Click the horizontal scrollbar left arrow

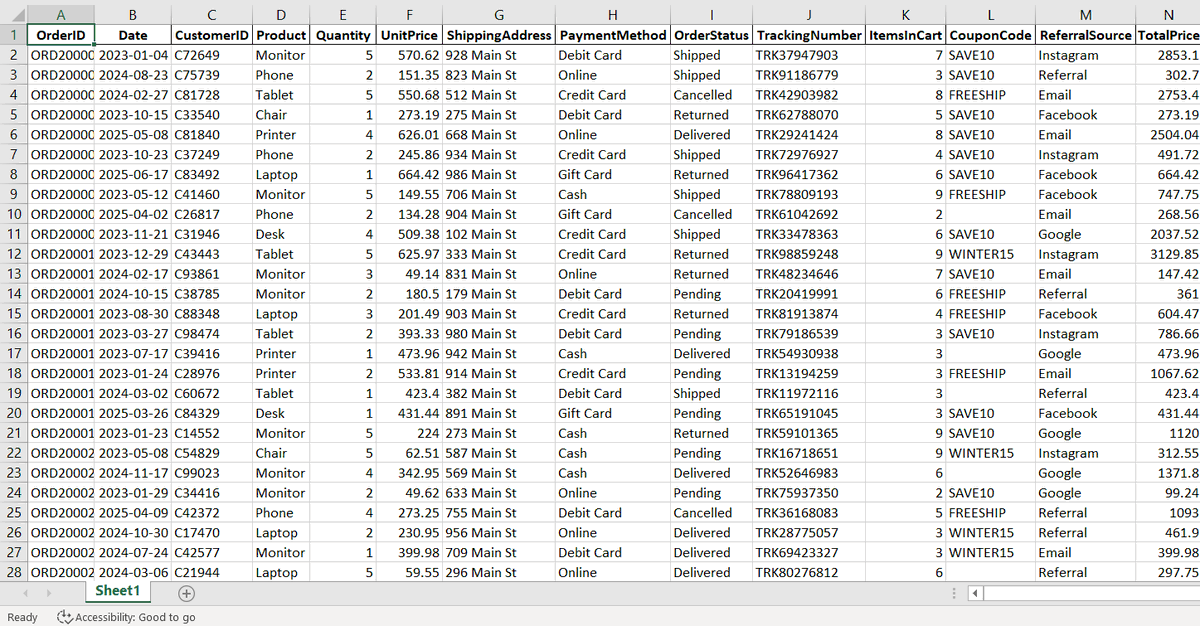[978, 593]
